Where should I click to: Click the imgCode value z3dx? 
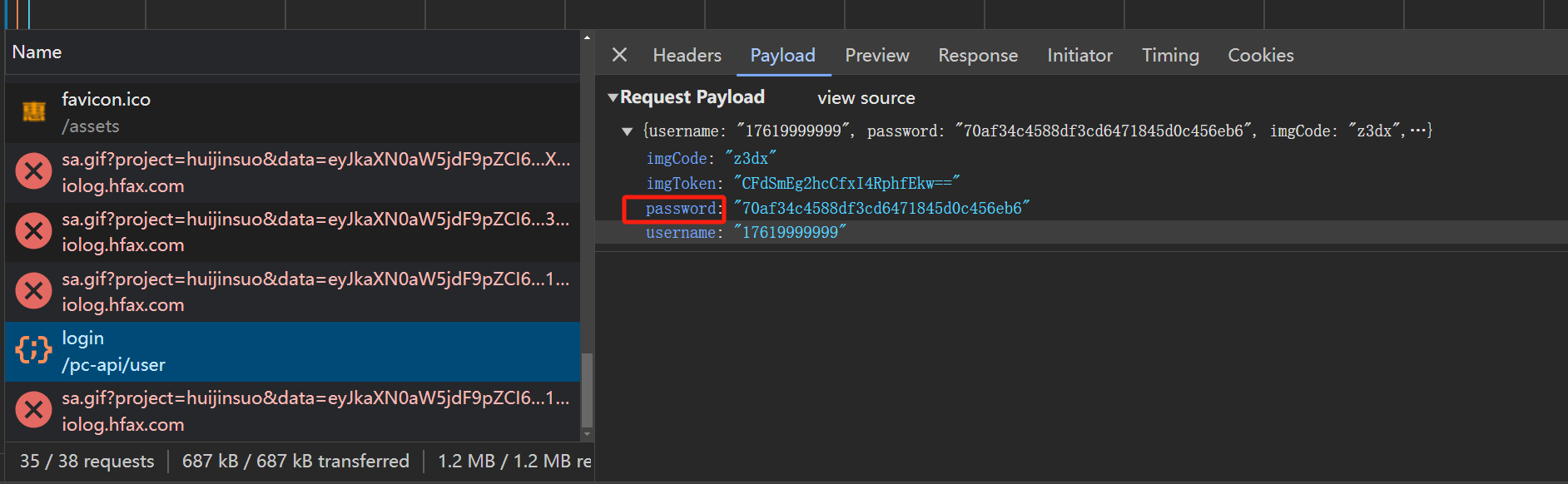pyautogui.click(x=751, y=158)
